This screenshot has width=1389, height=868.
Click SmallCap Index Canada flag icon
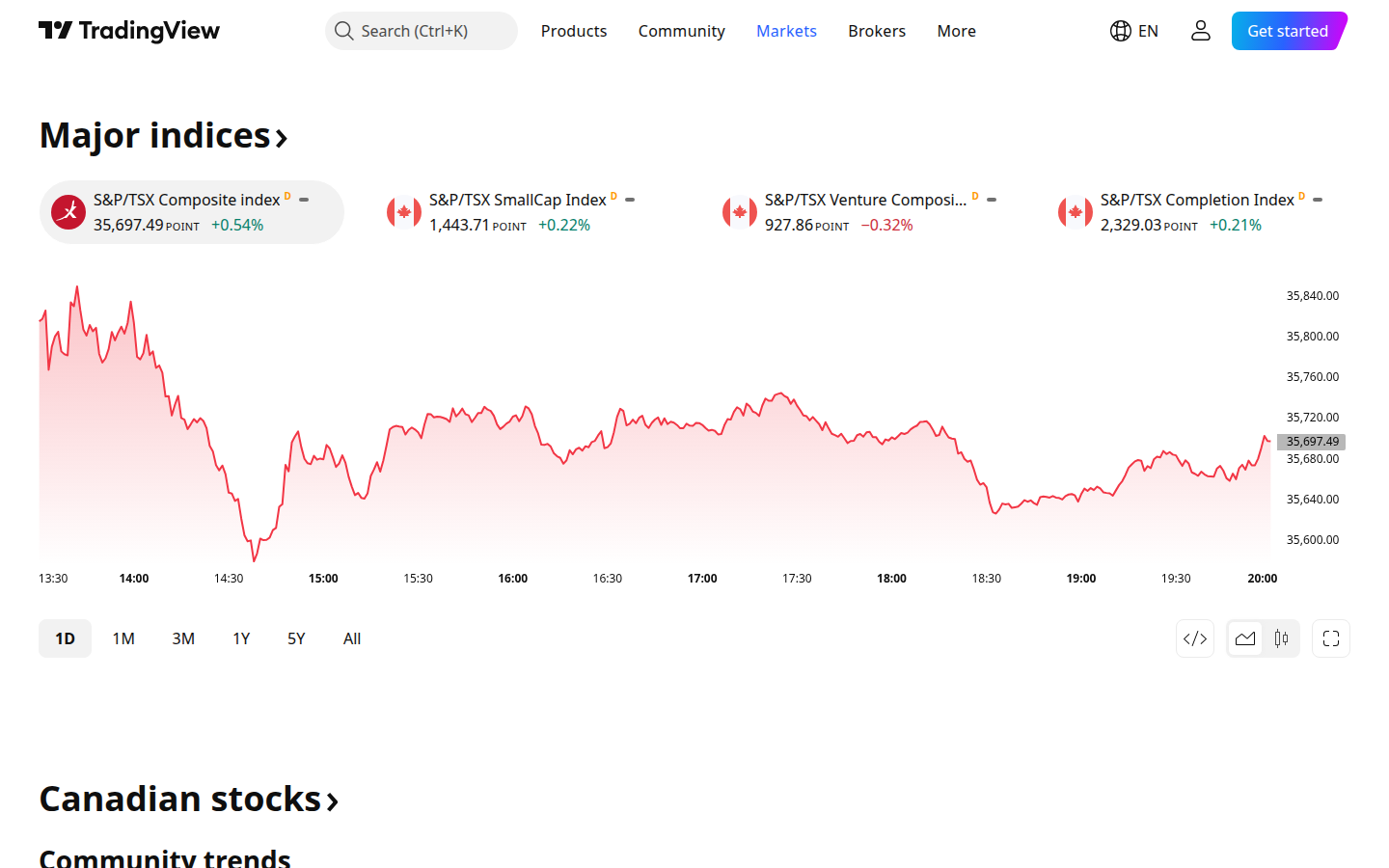point(404,212)
